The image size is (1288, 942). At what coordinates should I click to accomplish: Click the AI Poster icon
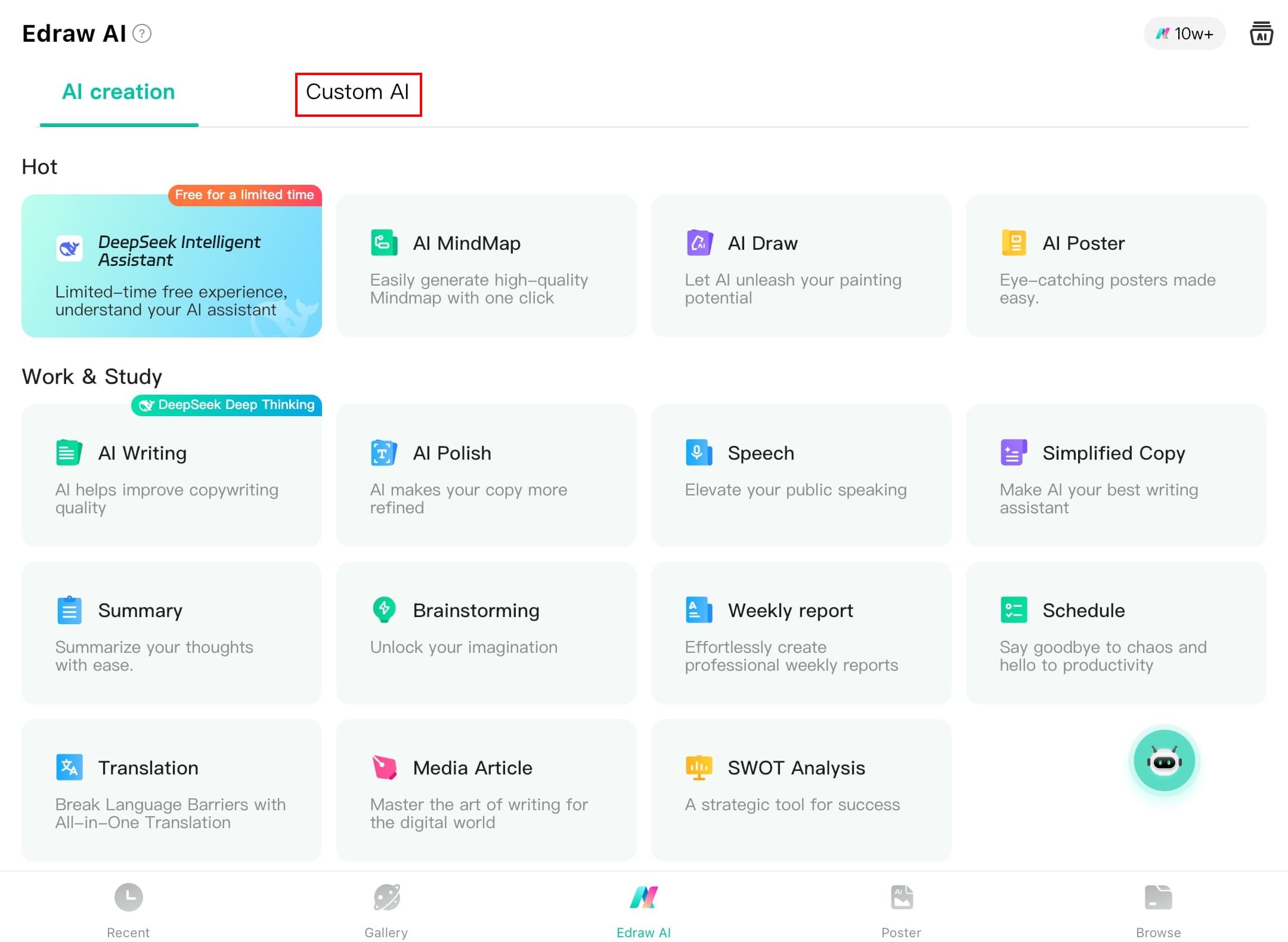click(1014, 243)
